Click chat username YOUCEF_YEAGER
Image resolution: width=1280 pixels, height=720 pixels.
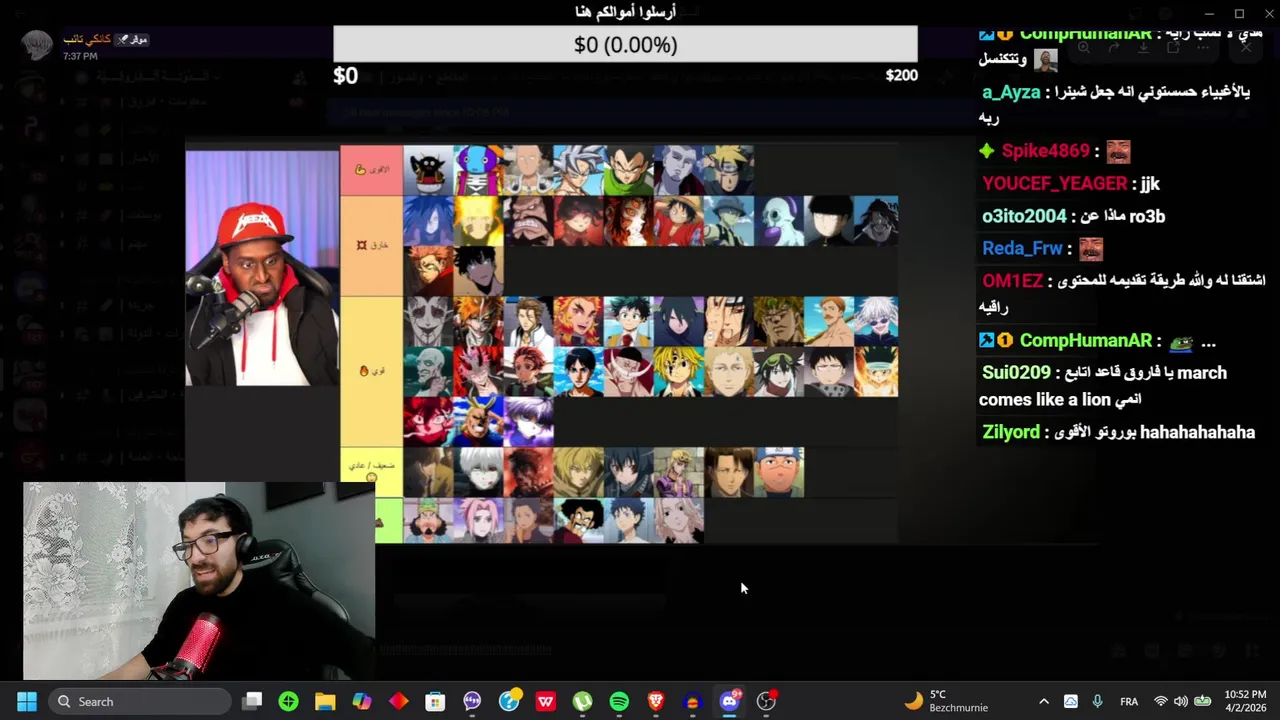coord(1054,183)
